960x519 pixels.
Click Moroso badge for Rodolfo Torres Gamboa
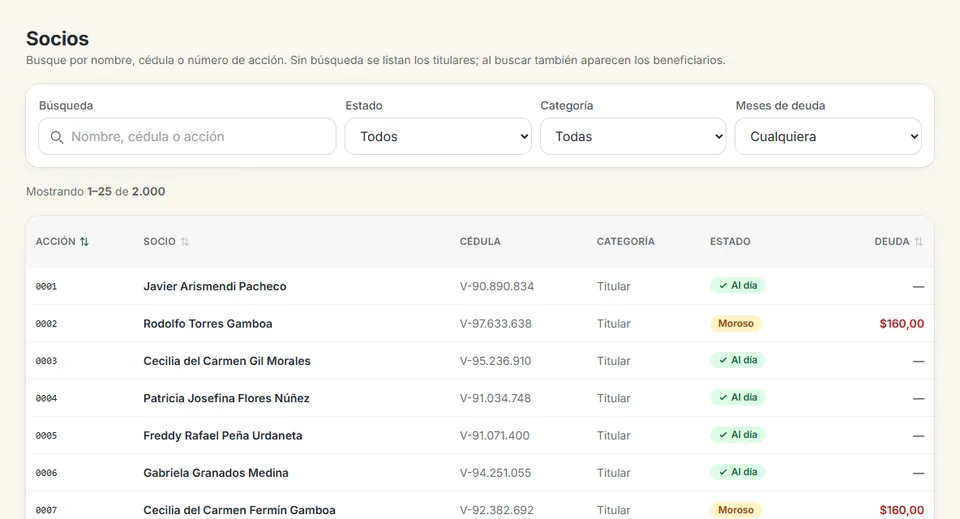click(735, 323)
